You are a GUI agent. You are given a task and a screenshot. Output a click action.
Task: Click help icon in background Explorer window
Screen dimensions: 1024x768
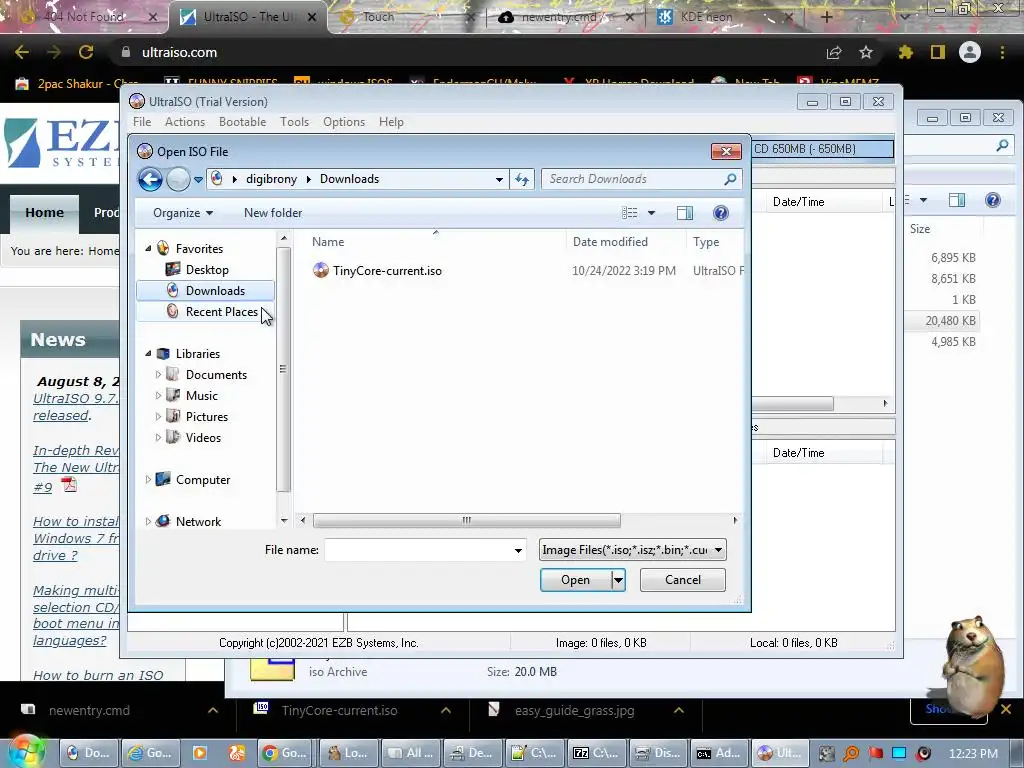993,200
